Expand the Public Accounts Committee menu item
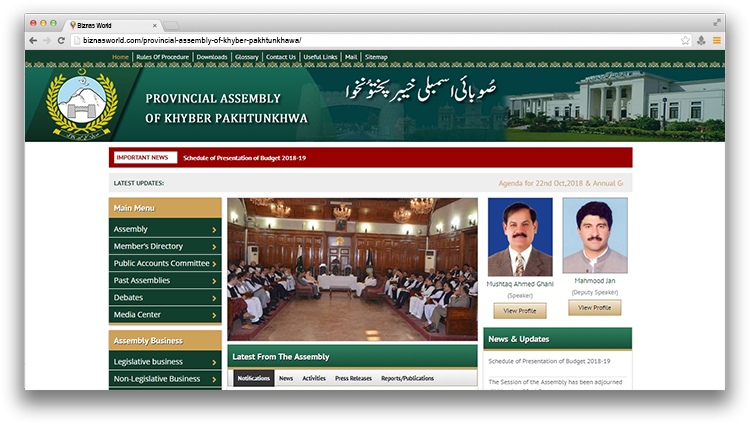 coord(165,263)
